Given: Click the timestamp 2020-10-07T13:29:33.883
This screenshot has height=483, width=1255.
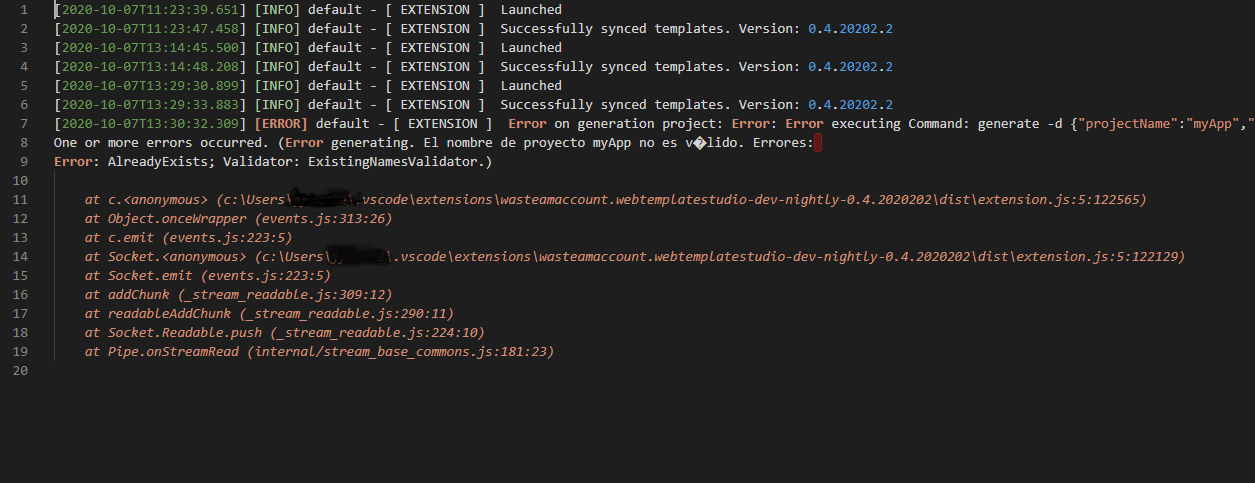Looking at the screenshot, I should [150, 105].
